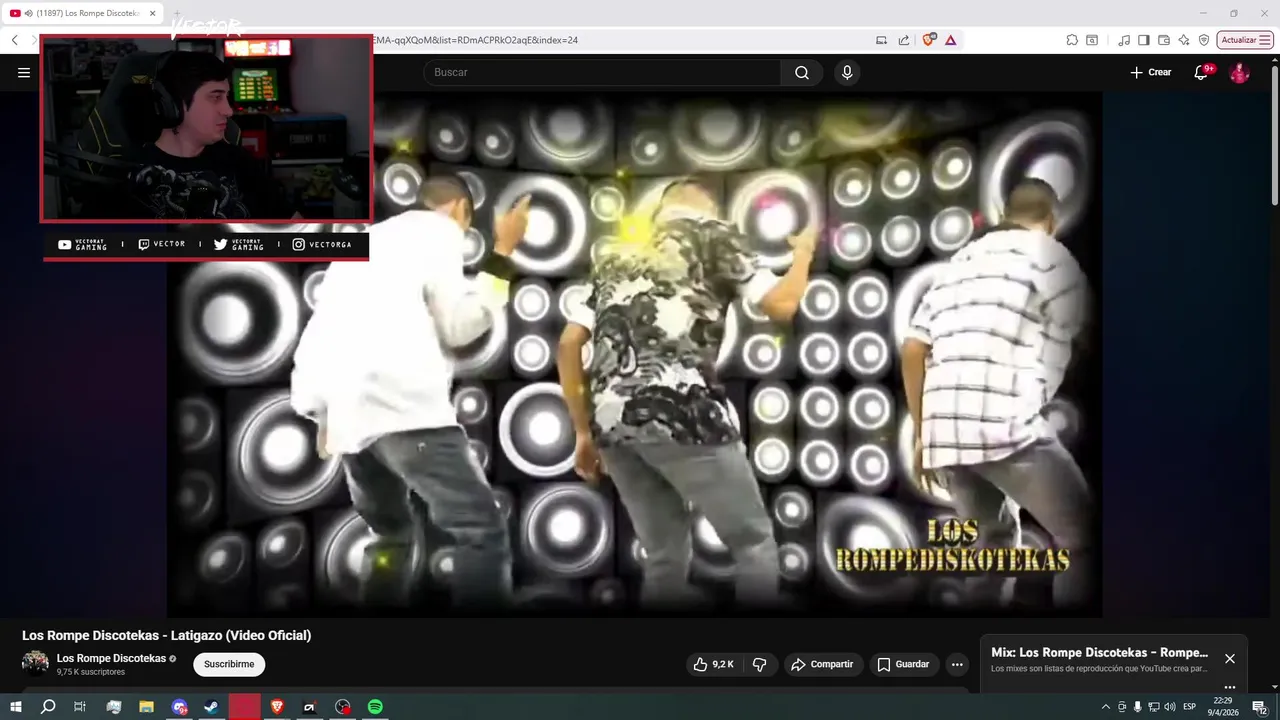
Task: Open Brave browser taskbar icon
Action: 277,707
